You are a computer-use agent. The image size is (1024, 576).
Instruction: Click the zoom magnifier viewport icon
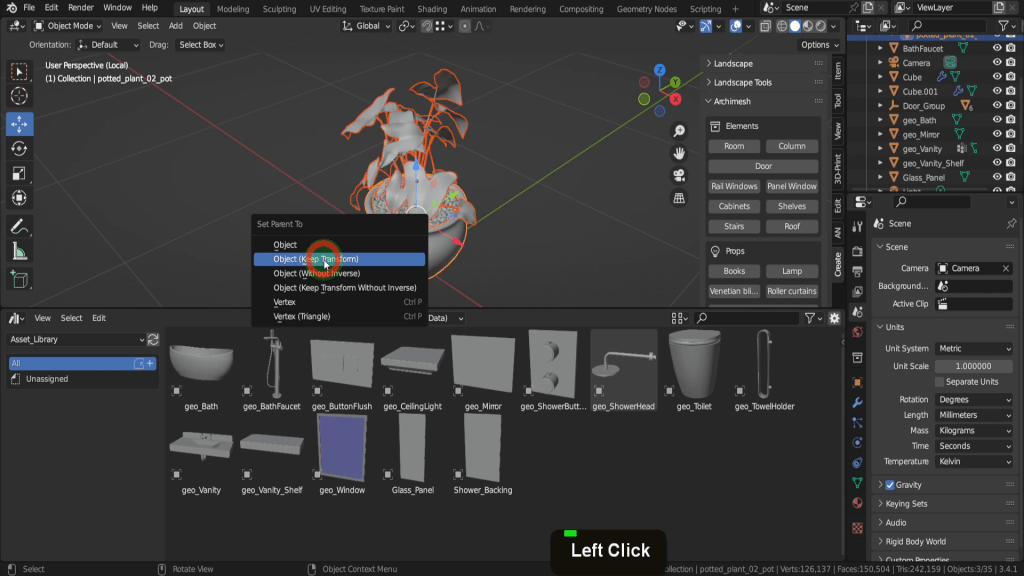(x=679, y=131)
